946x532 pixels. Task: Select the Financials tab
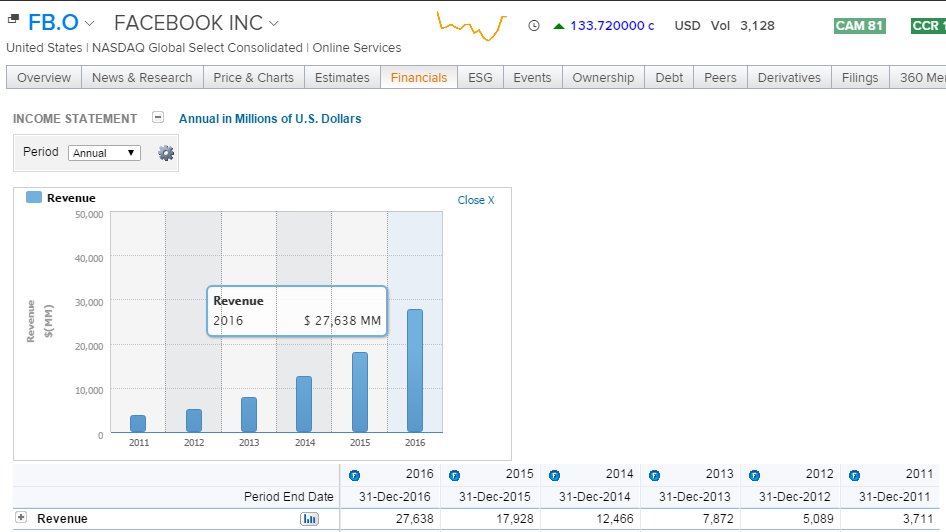tap(419, 78)
